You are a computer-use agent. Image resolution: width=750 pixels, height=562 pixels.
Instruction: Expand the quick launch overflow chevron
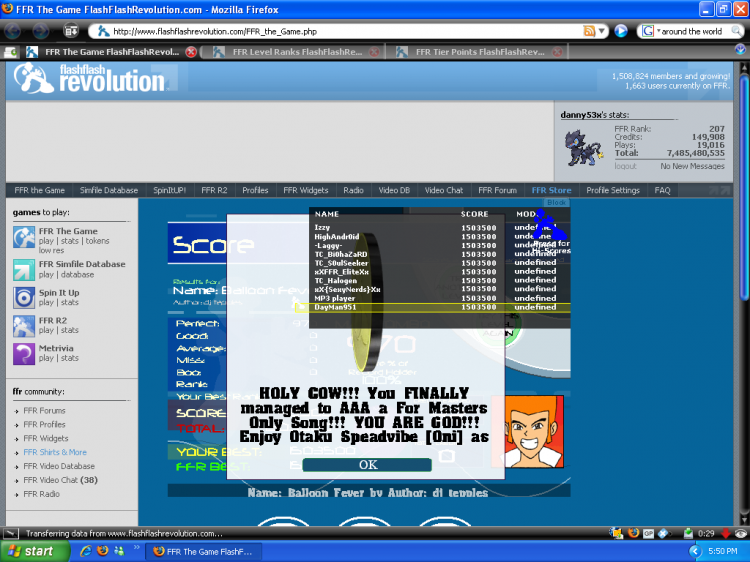(x=136, y=547)
